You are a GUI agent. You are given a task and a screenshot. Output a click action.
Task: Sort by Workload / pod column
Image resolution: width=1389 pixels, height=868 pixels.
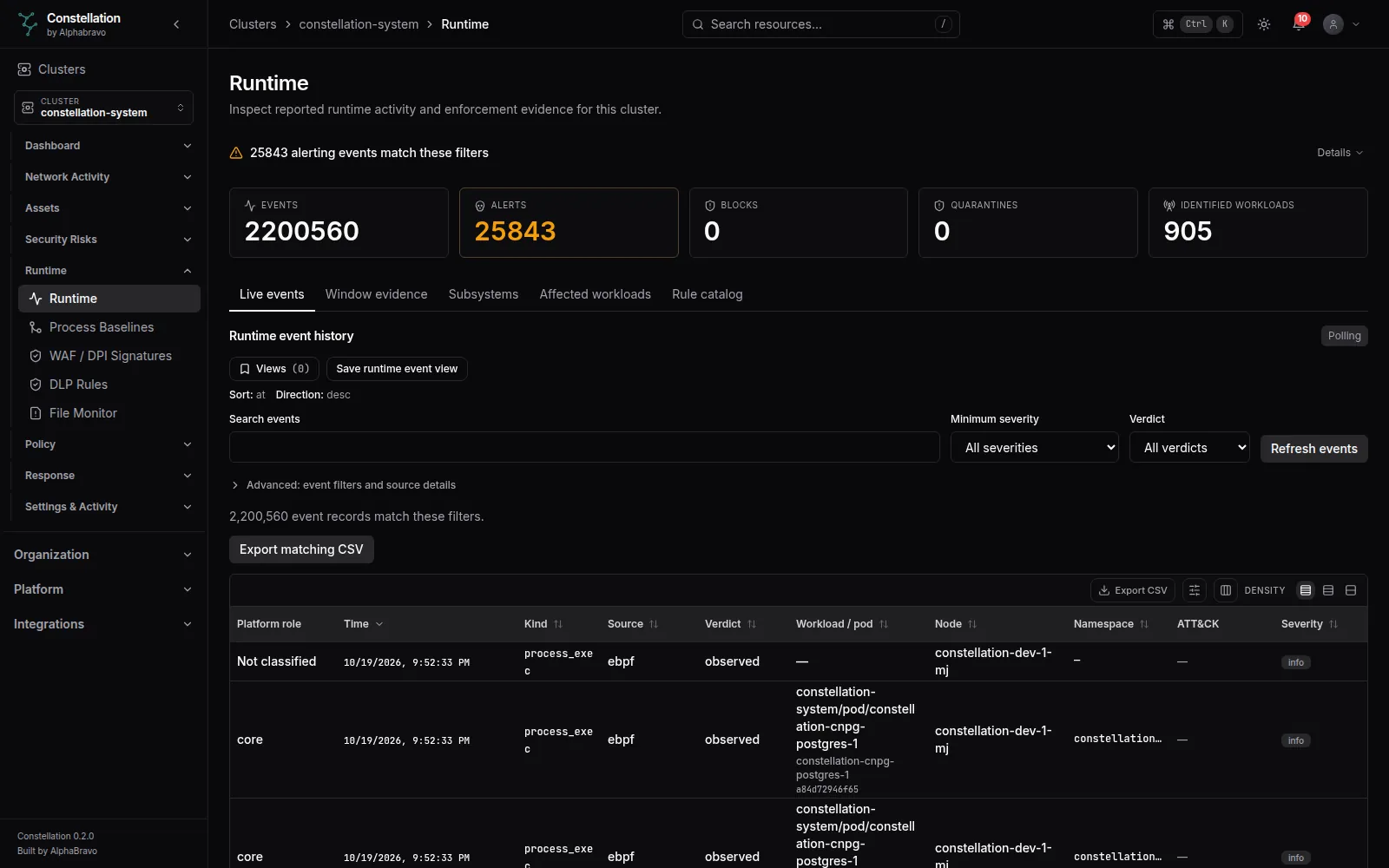(x=842, y=624)
